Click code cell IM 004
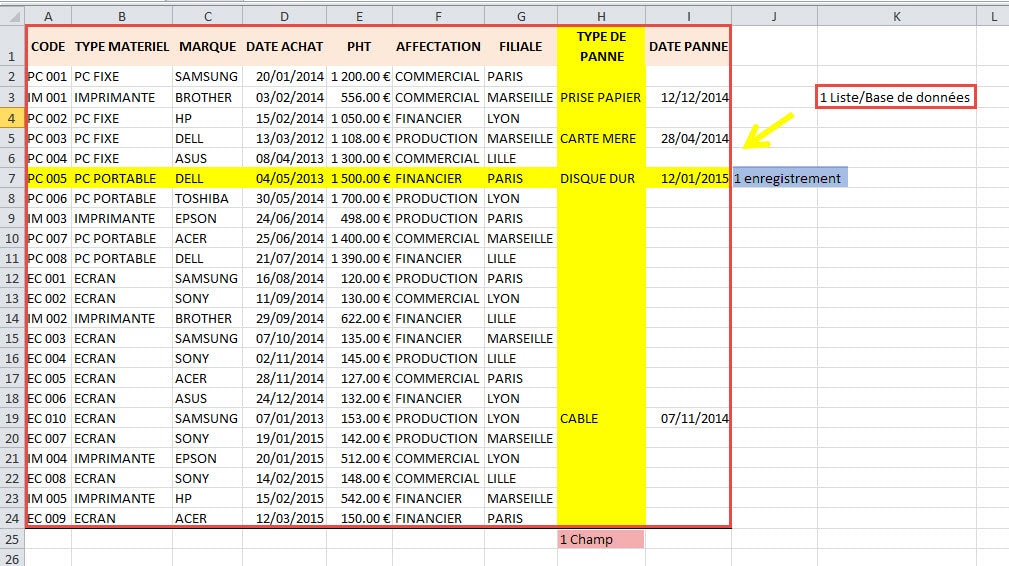Image resolution: width=1009 pixels, height=566 pixels. pos(48,458)
